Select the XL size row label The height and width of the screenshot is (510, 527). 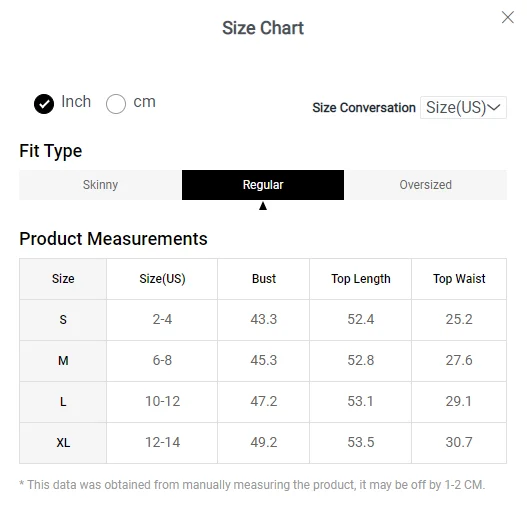(63, 443)
